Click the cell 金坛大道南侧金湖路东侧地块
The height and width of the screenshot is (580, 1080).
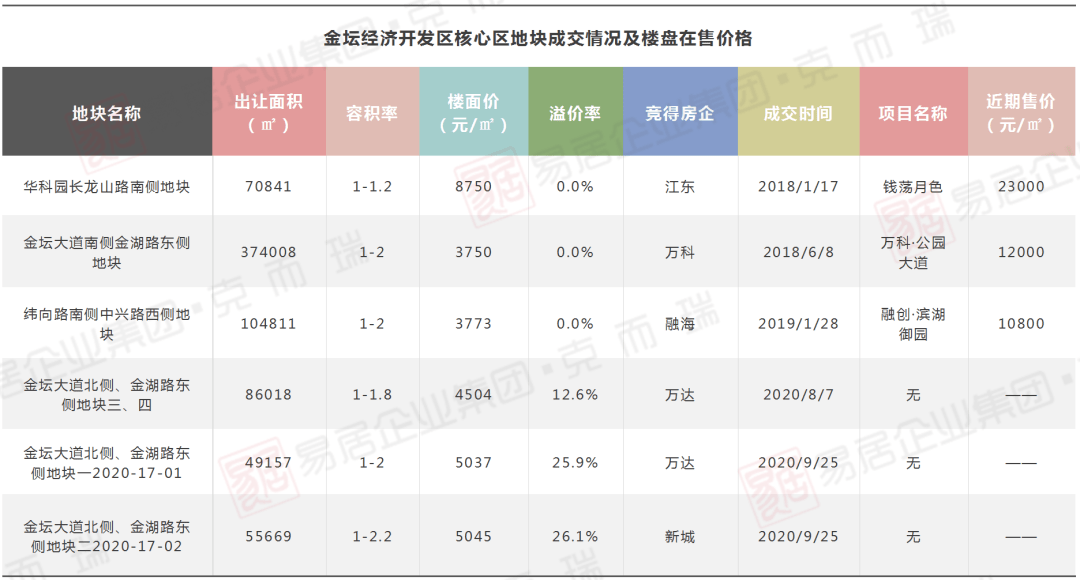(107, 252)
